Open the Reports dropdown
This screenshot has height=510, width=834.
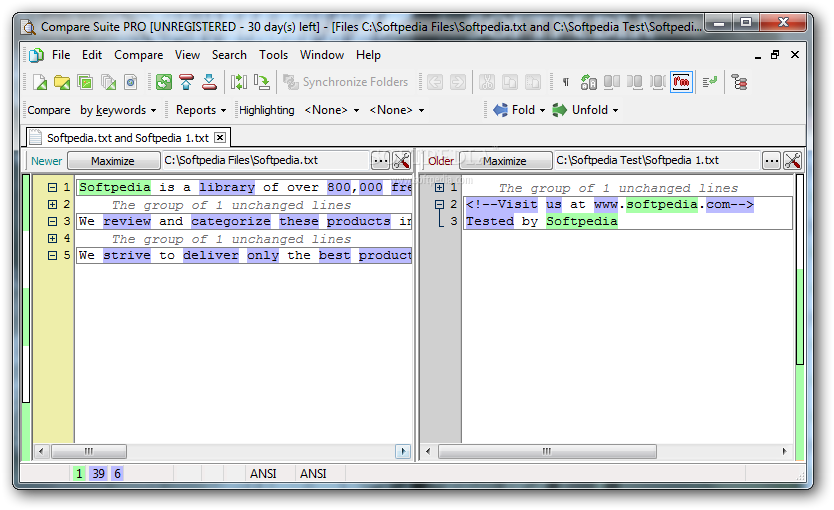point(201,110)
